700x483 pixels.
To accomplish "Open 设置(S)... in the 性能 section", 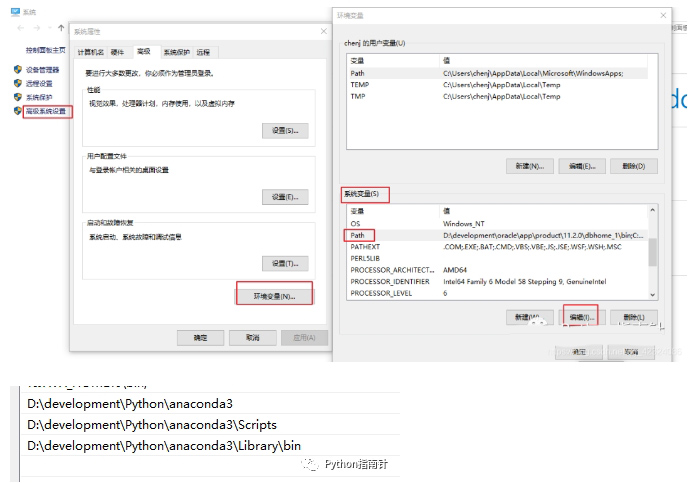I will tap(285, 131).
